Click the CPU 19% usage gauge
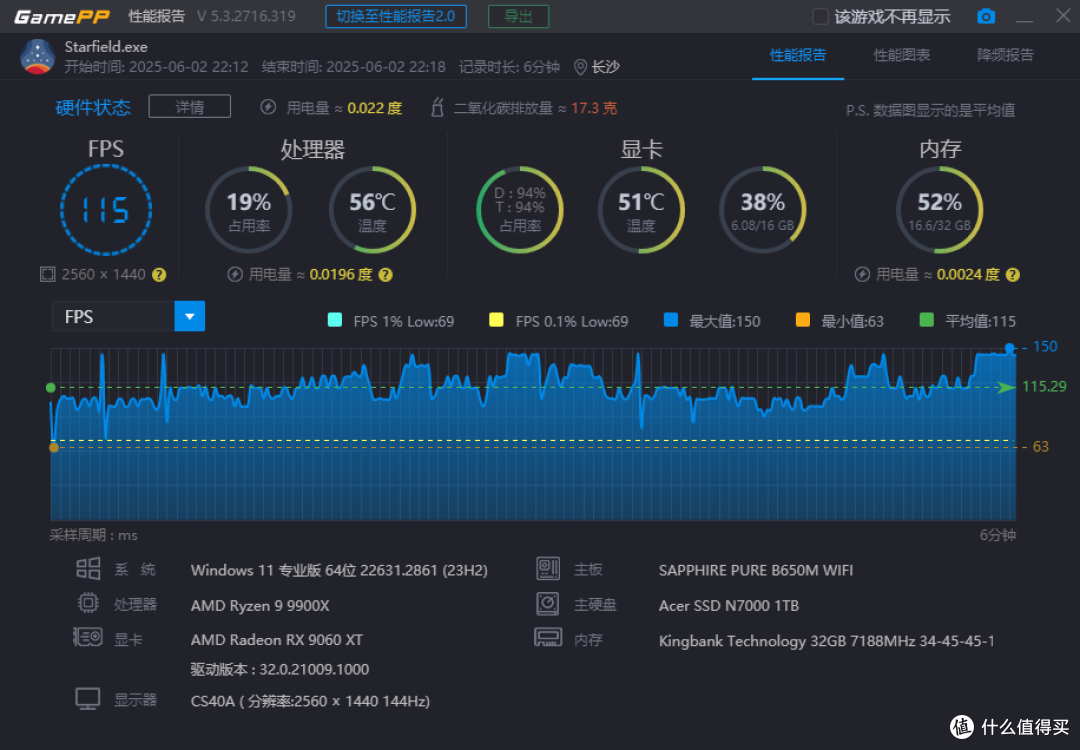 249,210
